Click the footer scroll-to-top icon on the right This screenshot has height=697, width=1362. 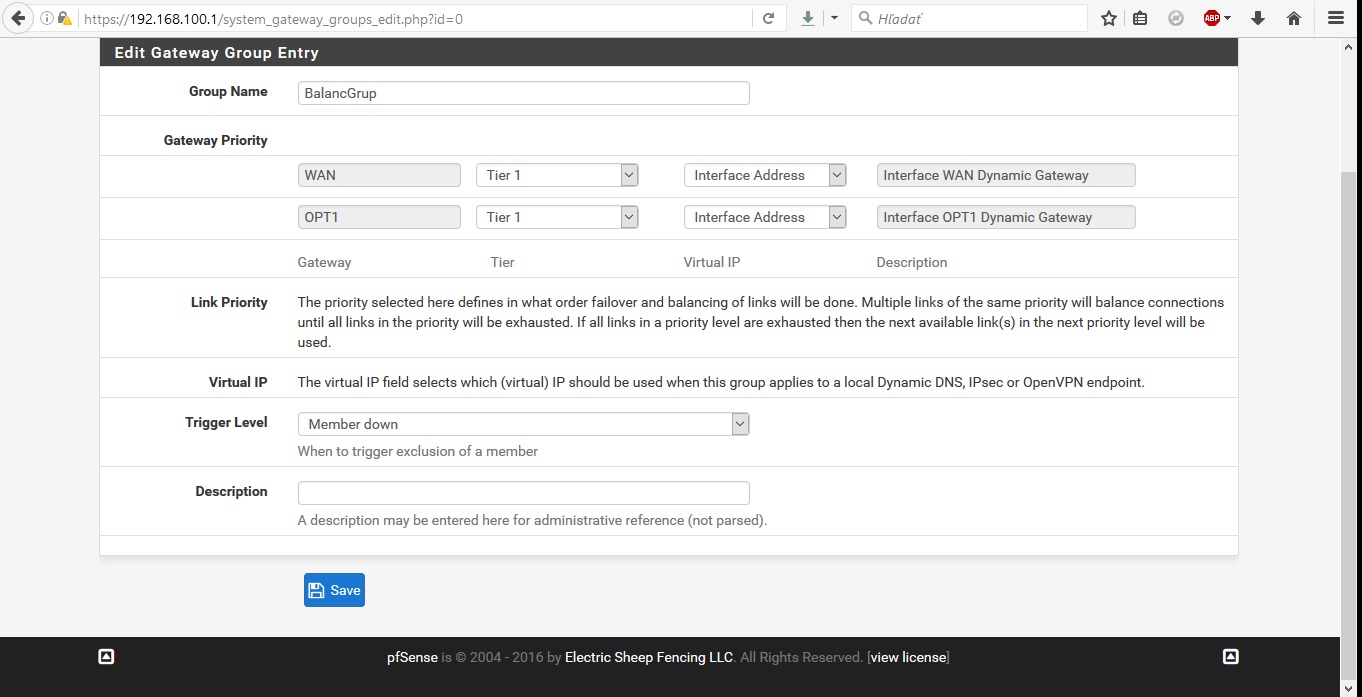[1231, 657]
